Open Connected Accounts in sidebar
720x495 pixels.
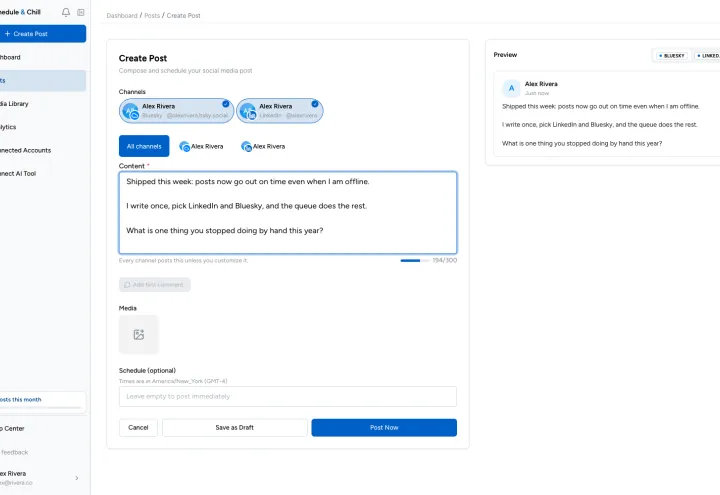(43, 150)
